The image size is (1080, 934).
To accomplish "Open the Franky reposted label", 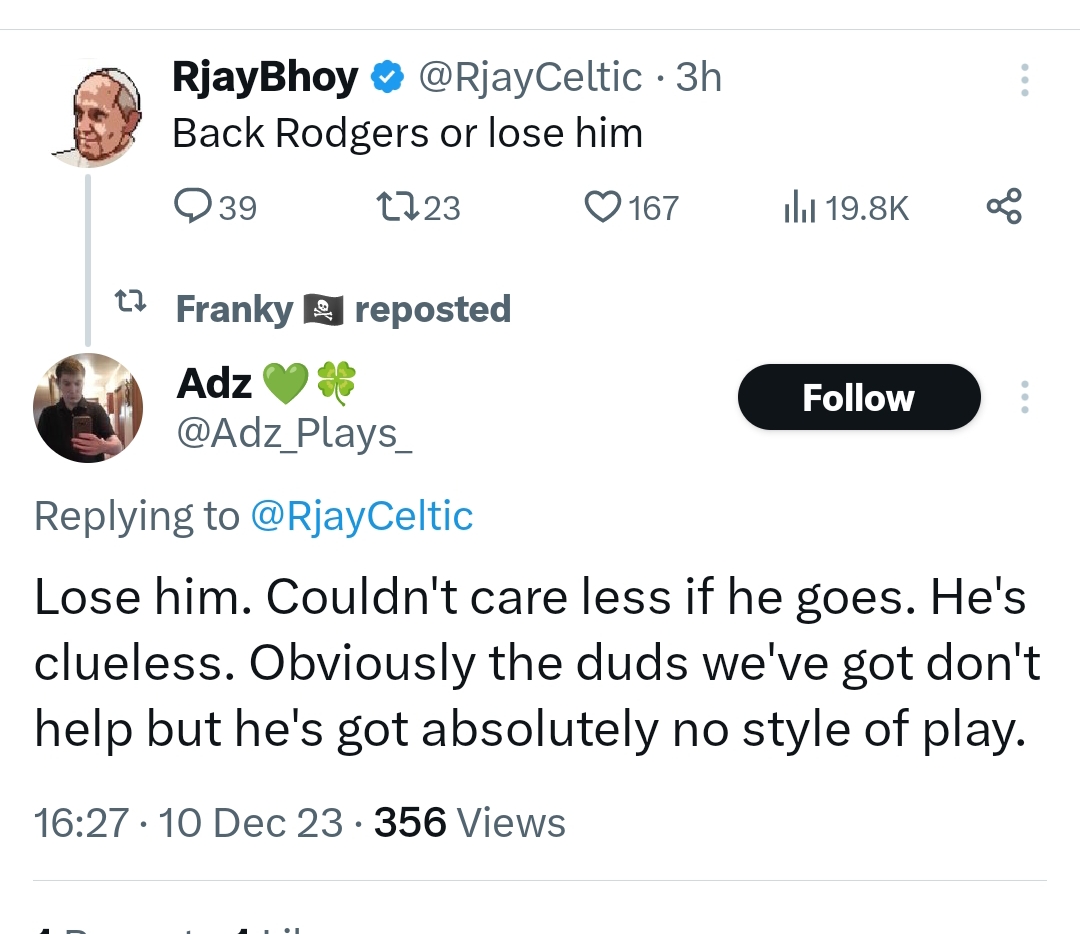I will [x=343, y=309].
